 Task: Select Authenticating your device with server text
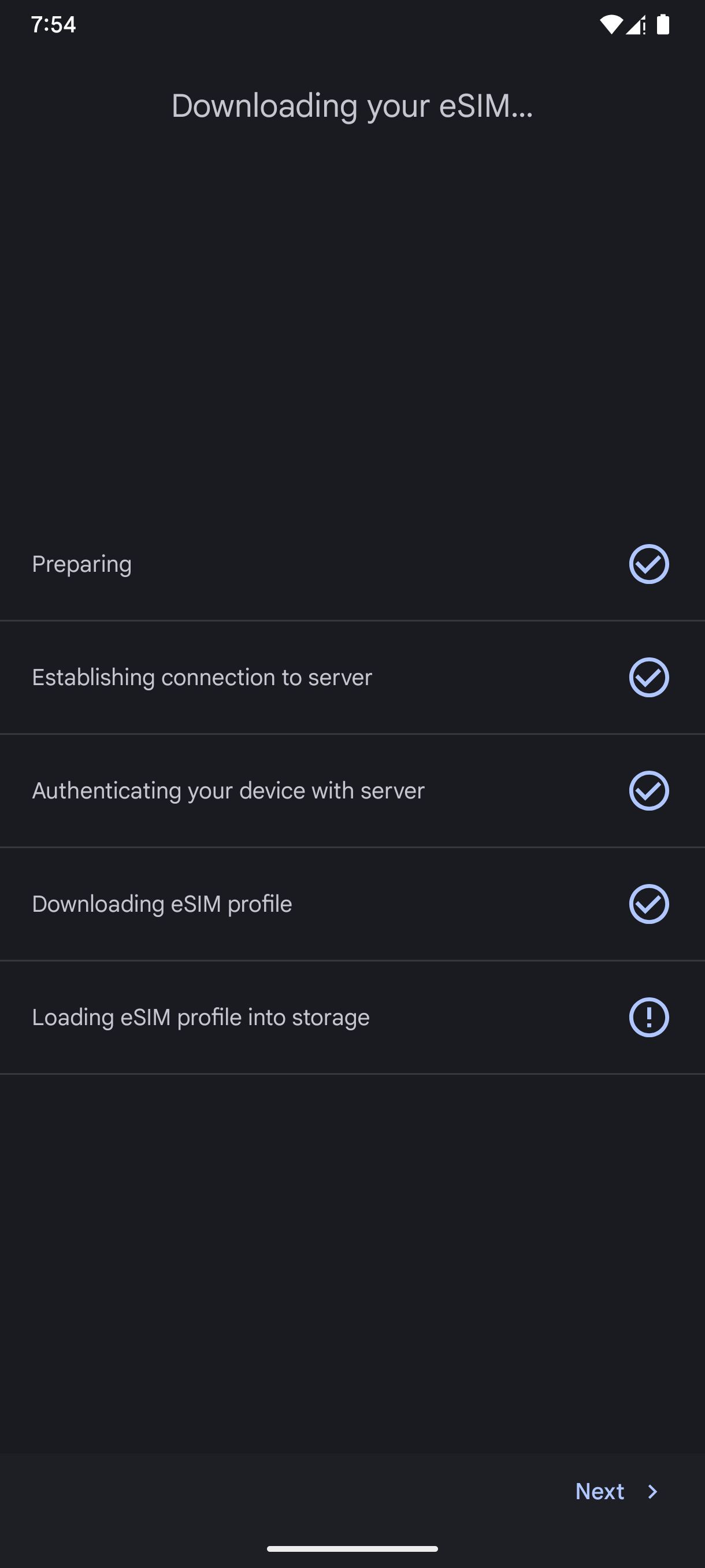coord(228,790)
